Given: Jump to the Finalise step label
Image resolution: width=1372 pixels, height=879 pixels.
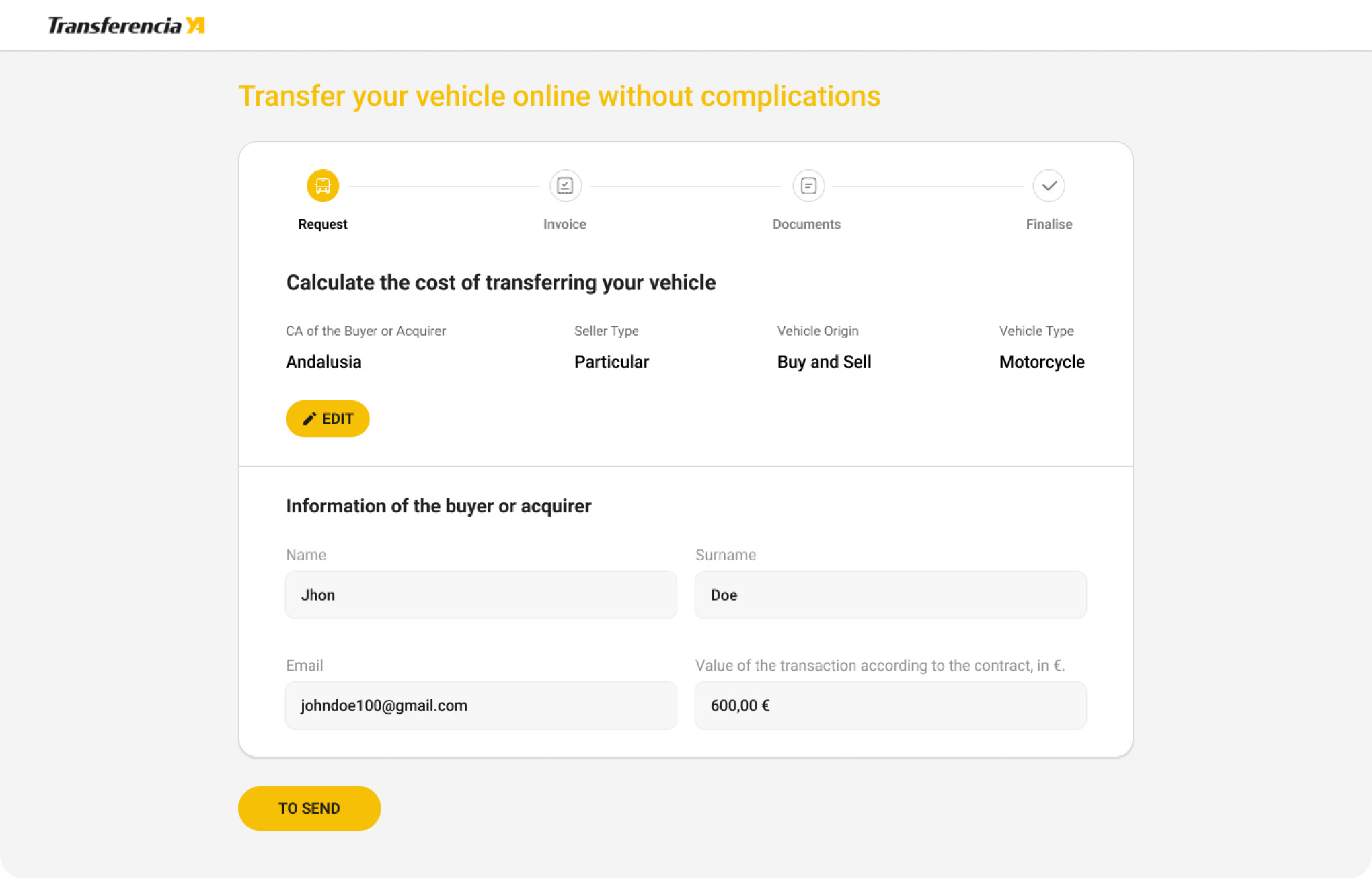Looking at the screenshot, I should [1049, 224].
